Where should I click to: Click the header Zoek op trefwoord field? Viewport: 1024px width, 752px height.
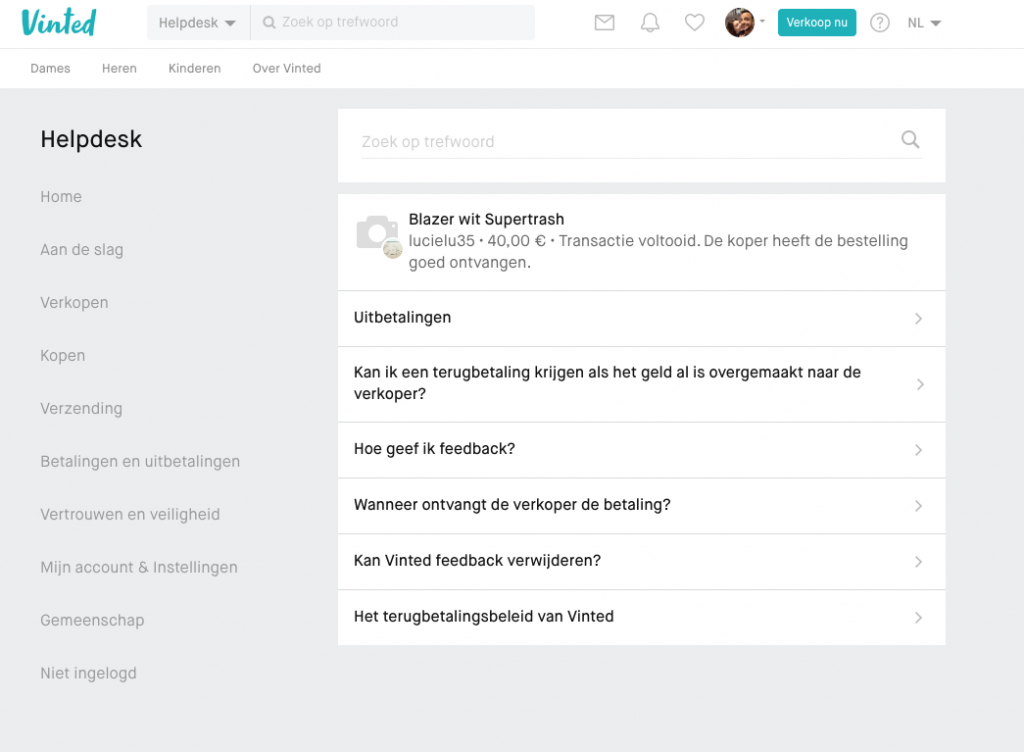pos(392,23)
